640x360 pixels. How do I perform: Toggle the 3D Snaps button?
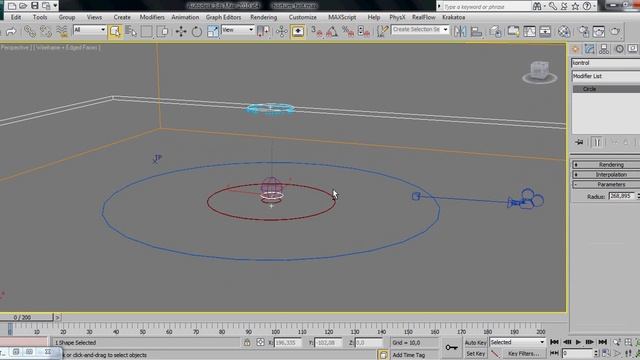pos(317,31)
